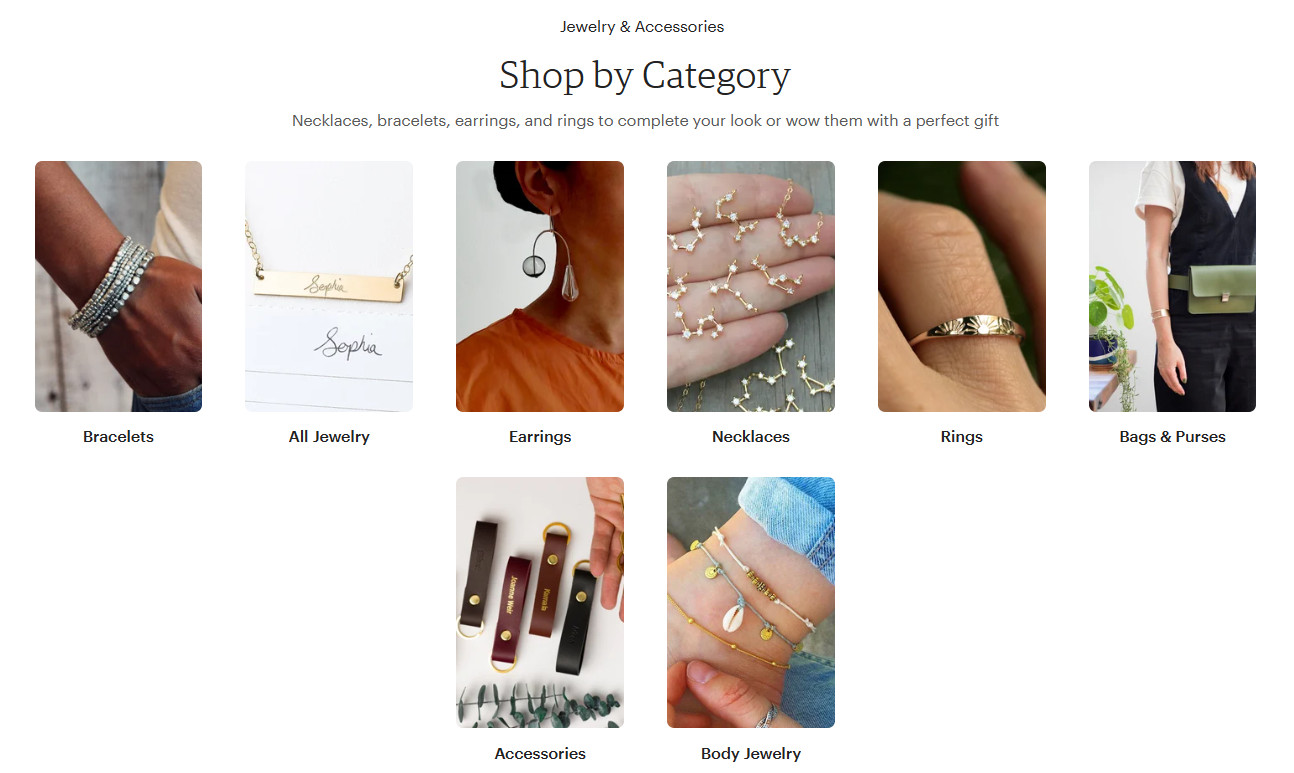Viewport: 1294px width, 773px height.
Task: Open the gold Rings photo
Action: 962,286
